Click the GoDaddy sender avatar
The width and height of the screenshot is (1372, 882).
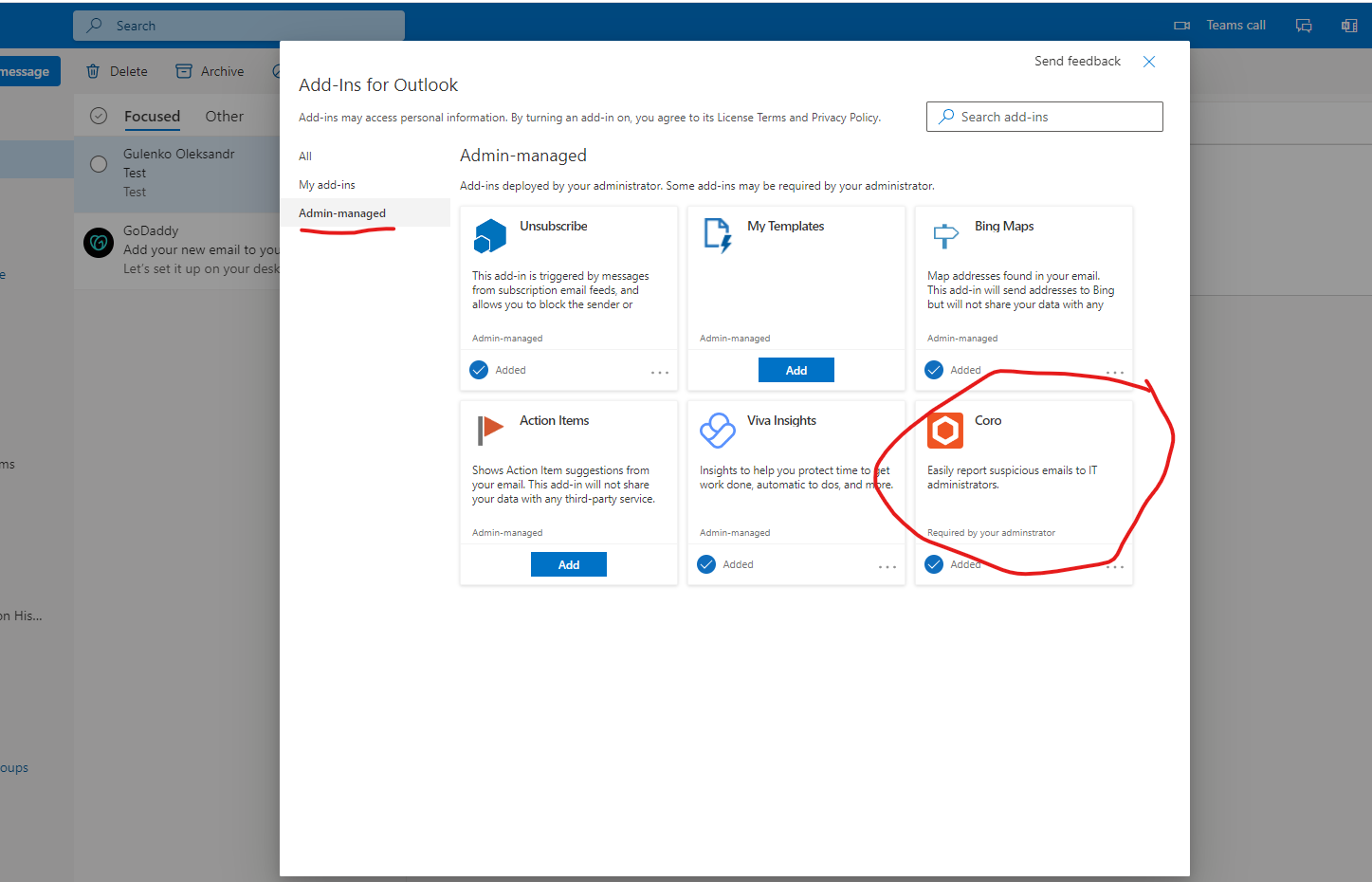coord(99,243)
